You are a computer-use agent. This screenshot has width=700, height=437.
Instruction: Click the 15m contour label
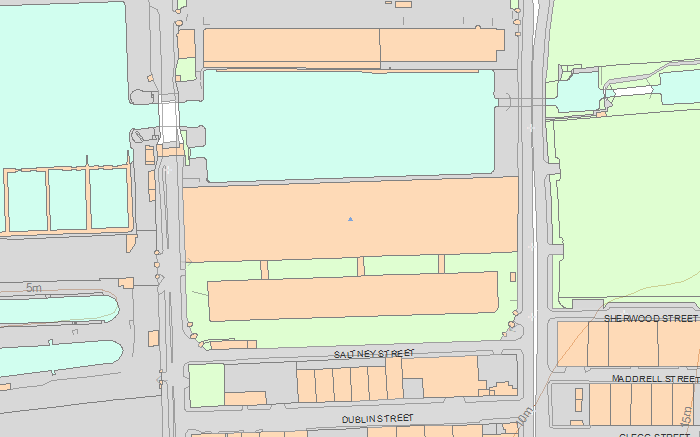(x=687, y=416)
